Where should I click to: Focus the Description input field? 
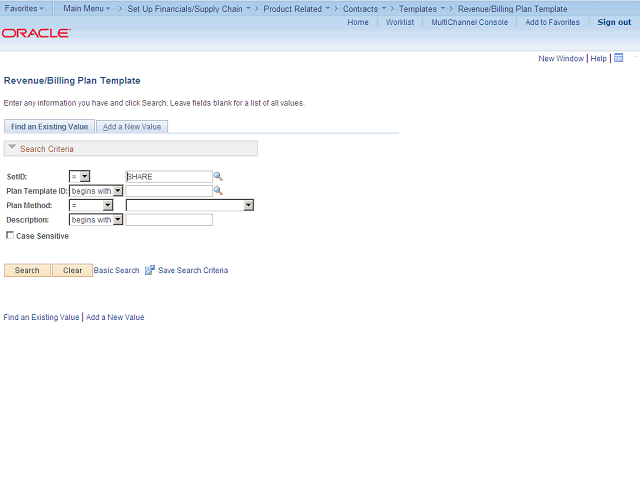(169, 220)
